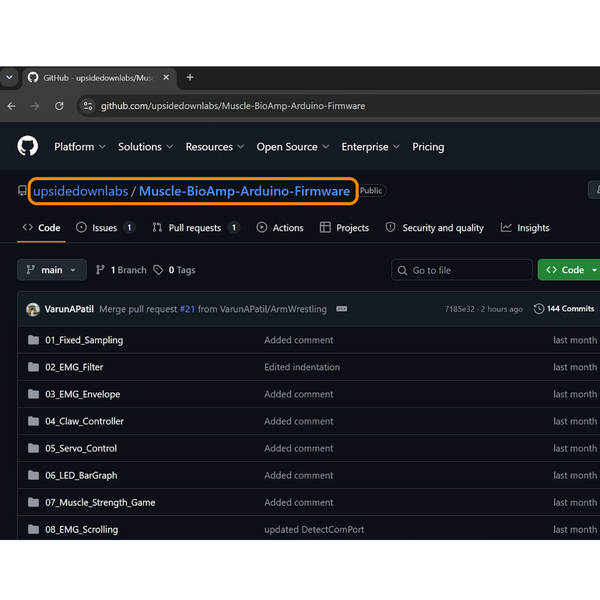
Task: Click the folder icon of 06_LED_BarGraph
Action: 33,475
